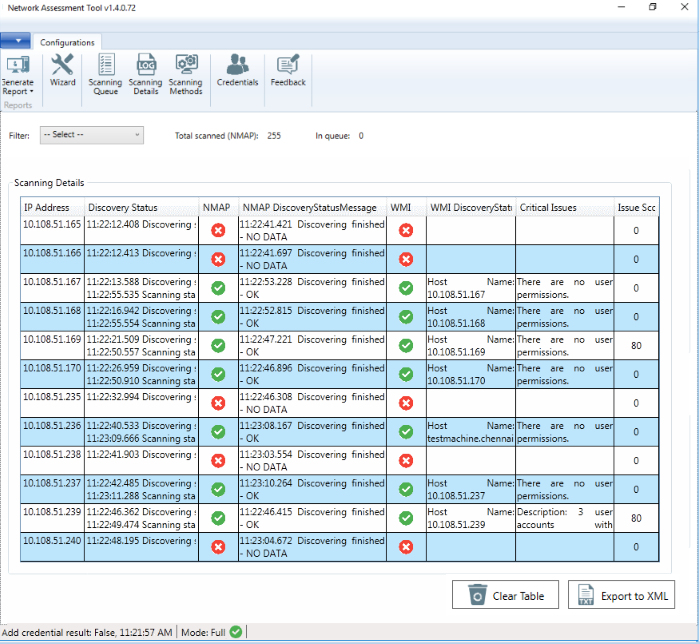Click the Export to XML button
This screenshot has height=644, width=700.
[621, 596]
